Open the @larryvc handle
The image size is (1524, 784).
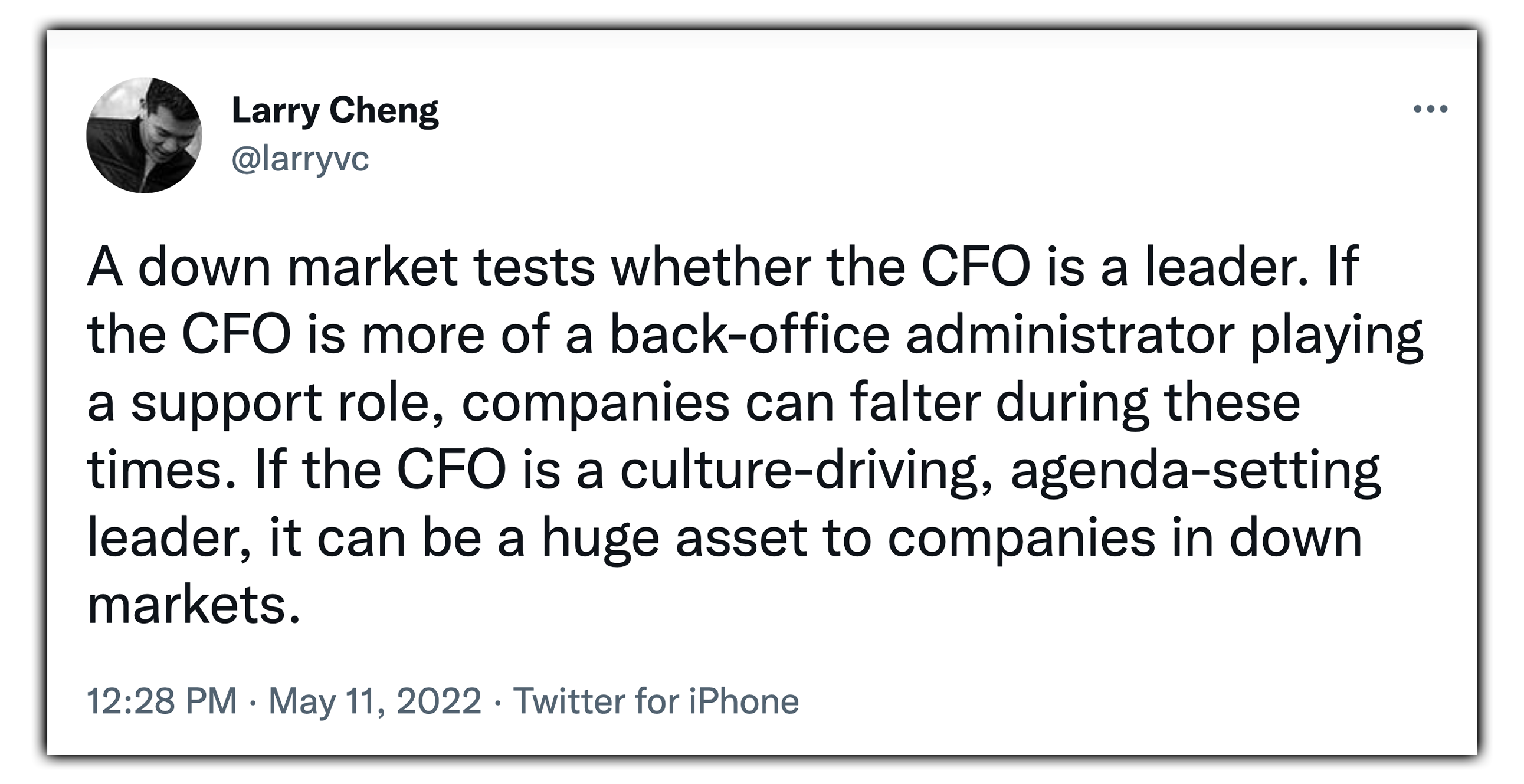click(x=300, y=159)
